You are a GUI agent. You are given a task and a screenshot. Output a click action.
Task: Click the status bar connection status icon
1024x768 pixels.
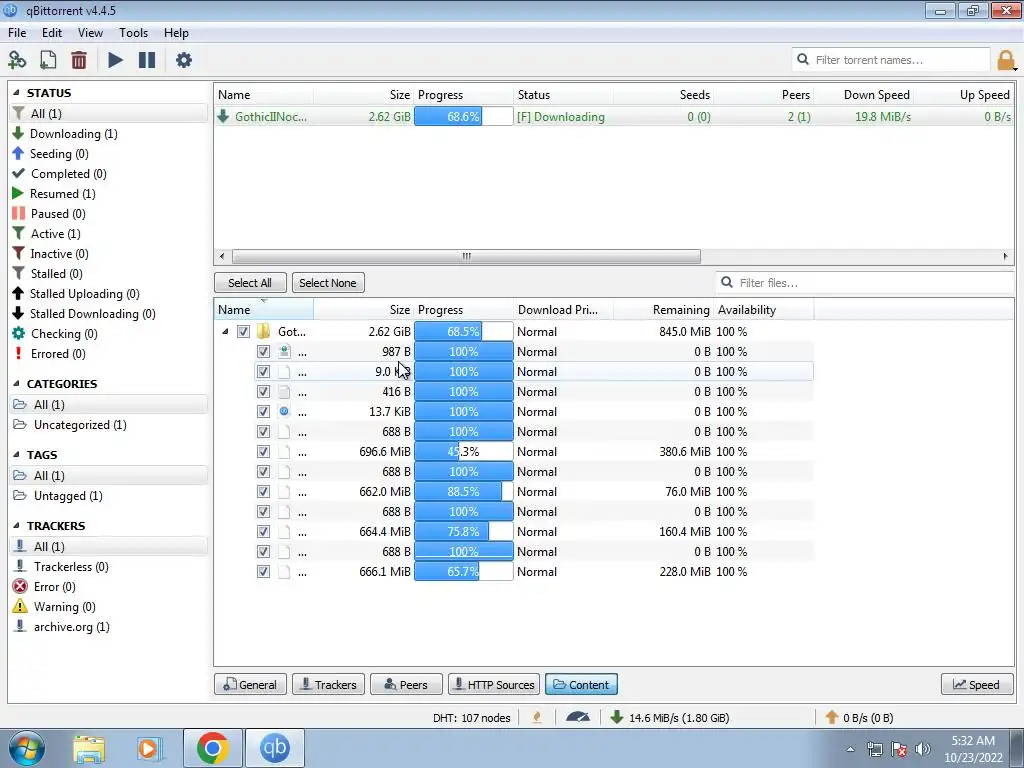537,717
